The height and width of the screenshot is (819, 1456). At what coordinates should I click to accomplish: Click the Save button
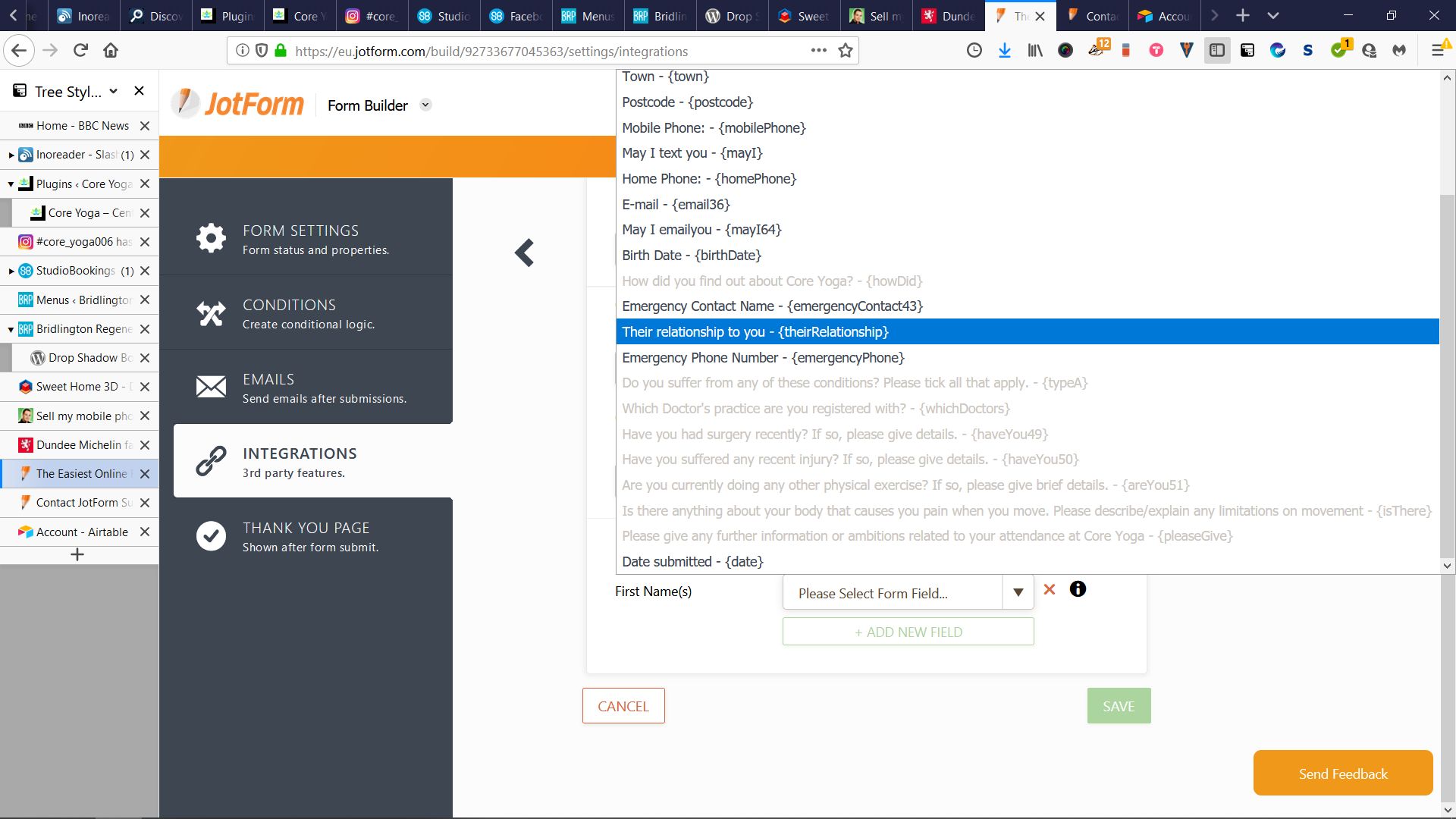click(x=1119, y=706)
